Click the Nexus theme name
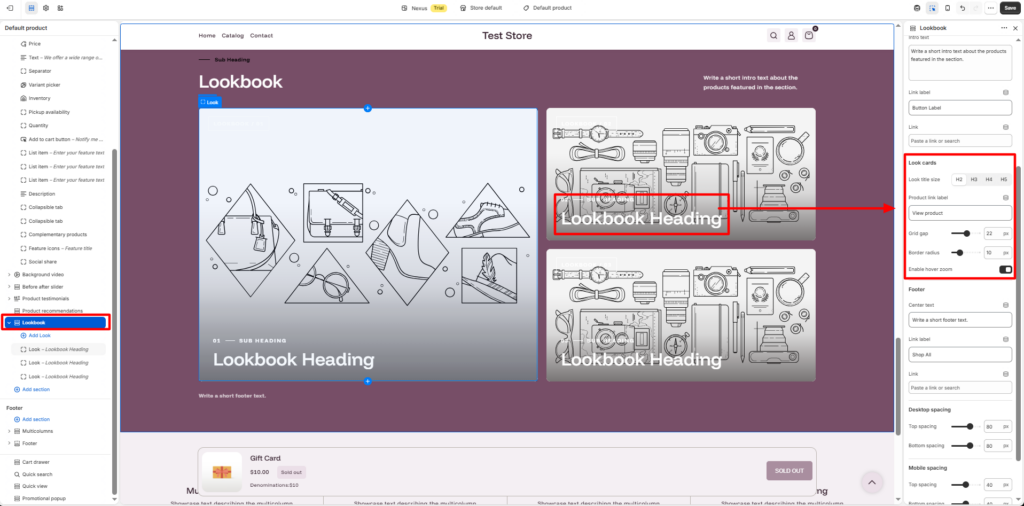The image size is (1024, 506). pos(419,8)
